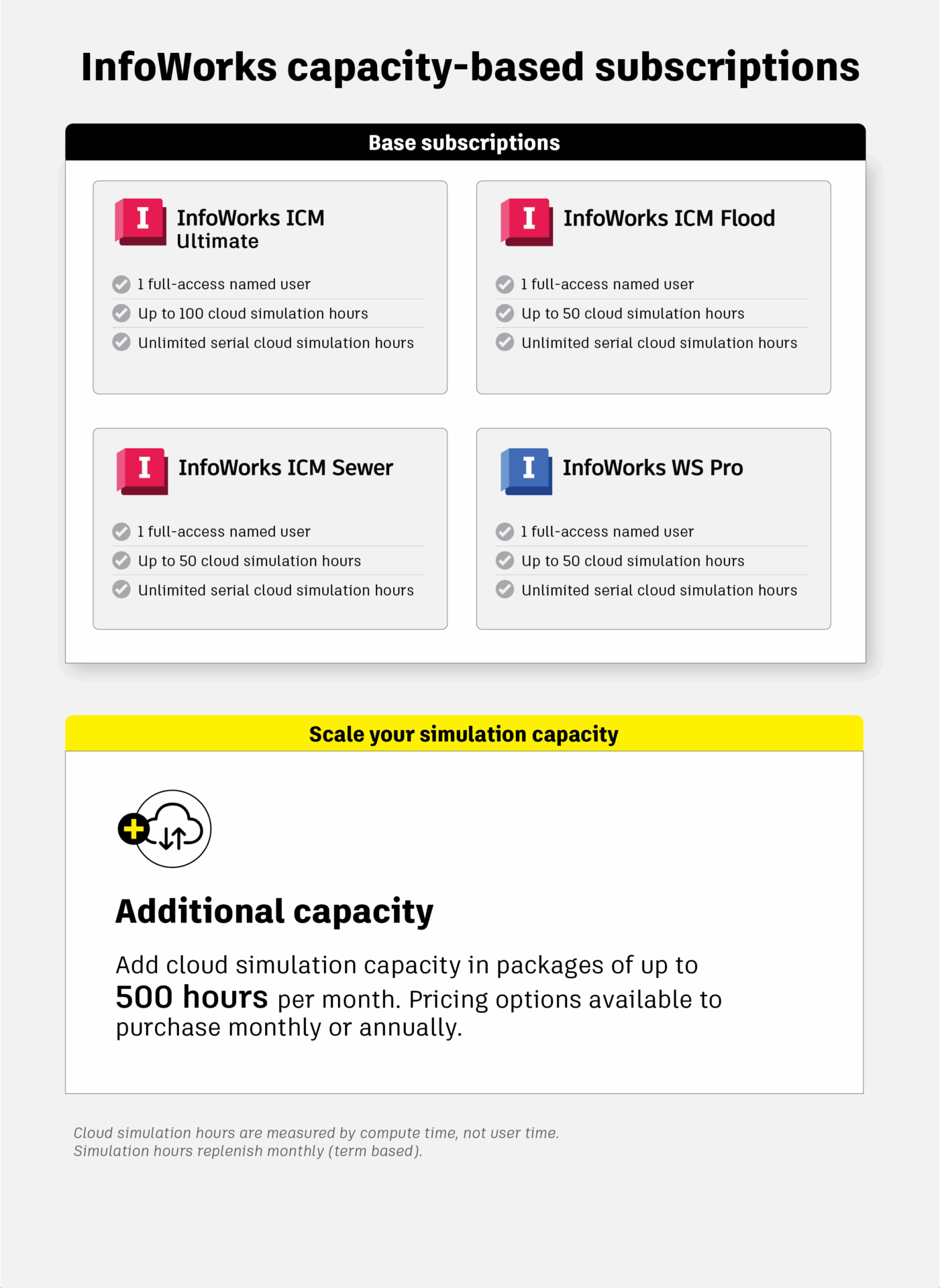The height and width of the screenshot is (1288, 940).
Task: Click the 'InfoWorks ICM Flood' heading
Action: pos(669,218)
